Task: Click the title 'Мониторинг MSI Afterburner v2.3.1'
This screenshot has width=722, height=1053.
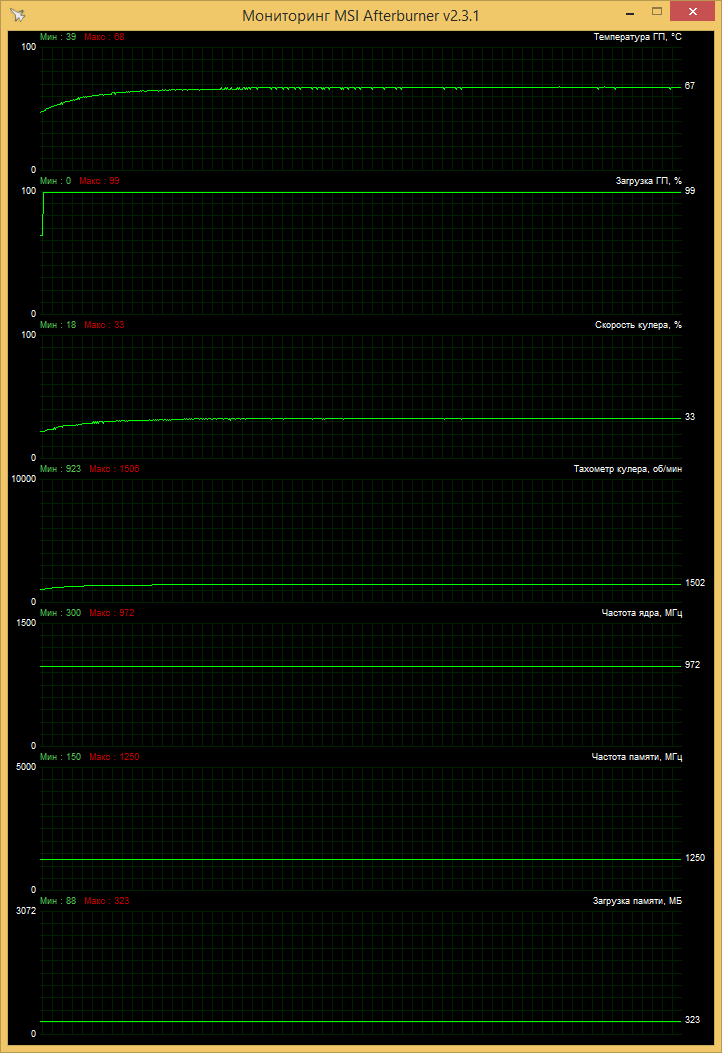Action: (361, 15)
